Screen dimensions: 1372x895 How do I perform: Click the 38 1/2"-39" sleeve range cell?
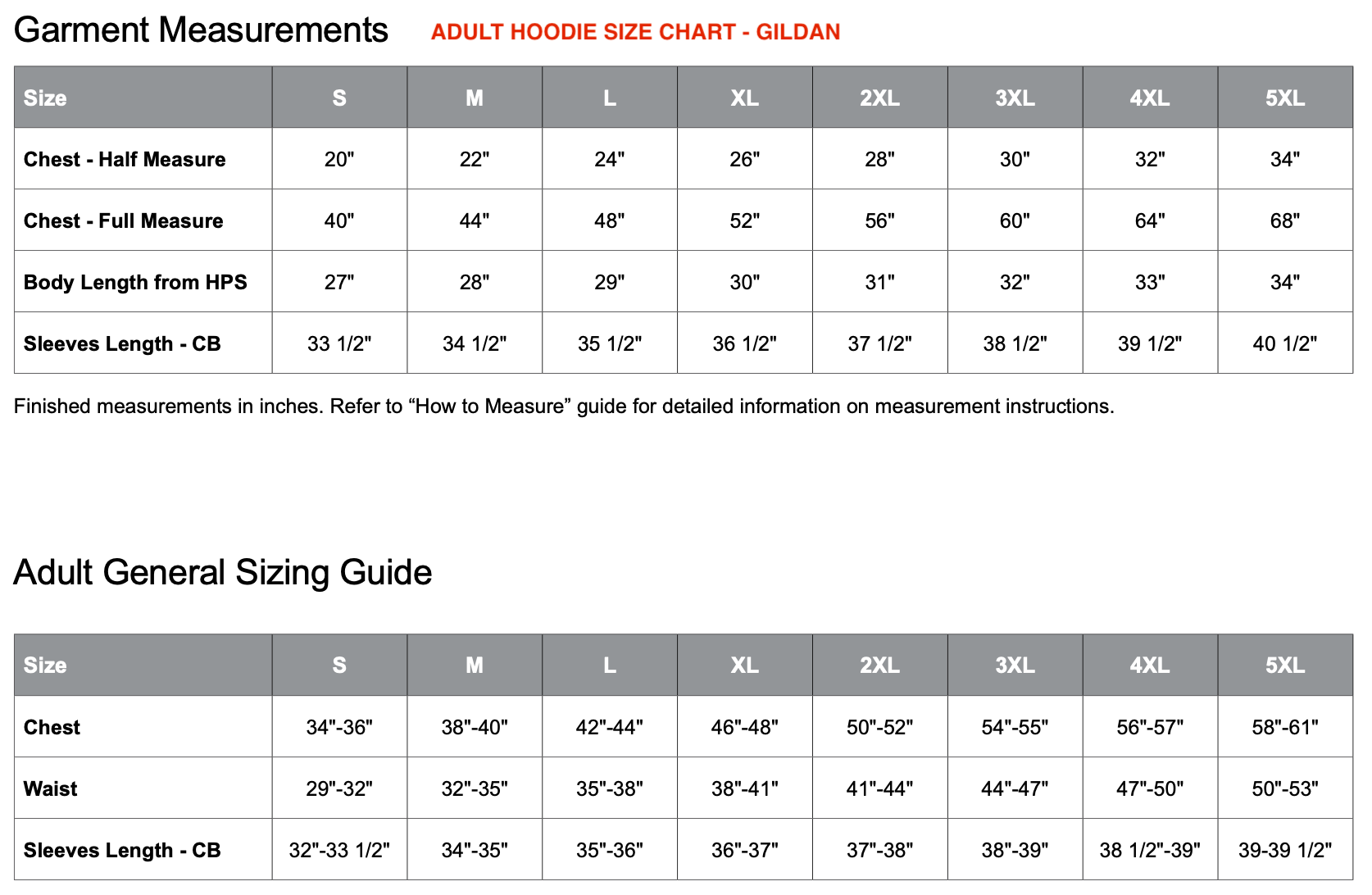[x=1149, y=850]
